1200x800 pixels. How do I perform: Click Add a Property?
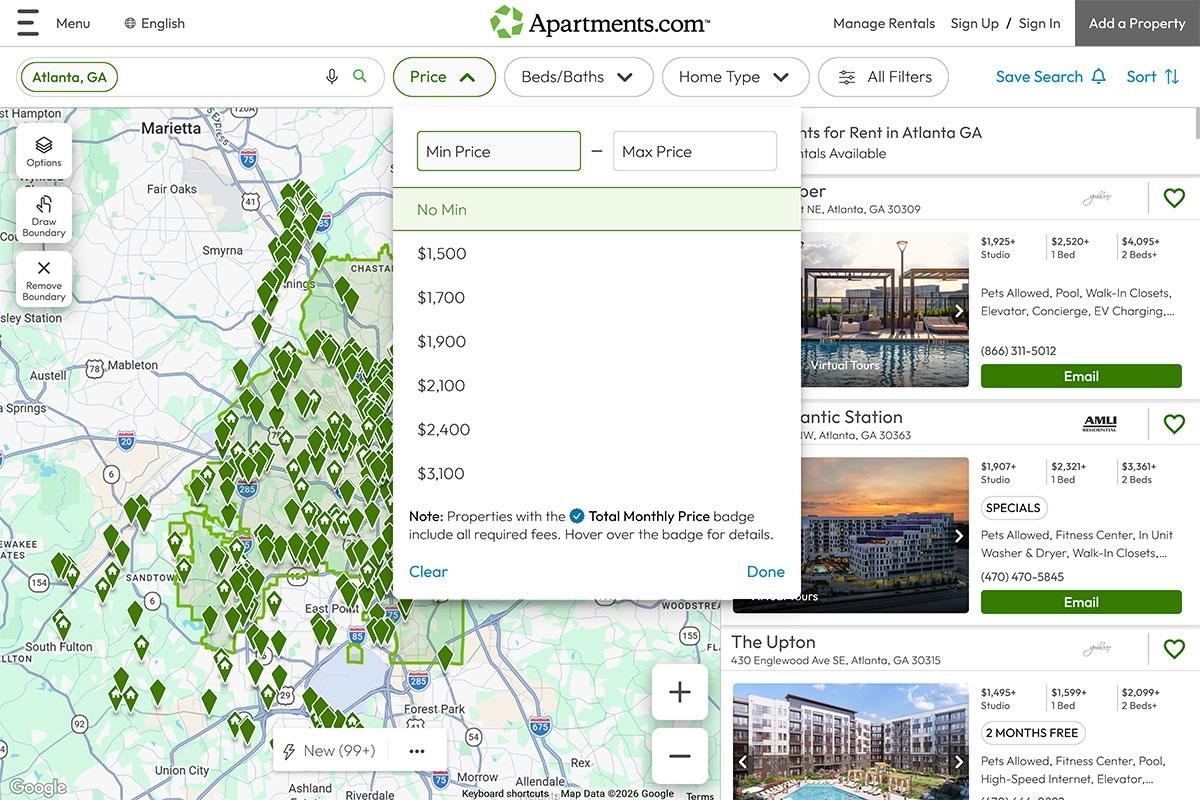point(1136,22)
